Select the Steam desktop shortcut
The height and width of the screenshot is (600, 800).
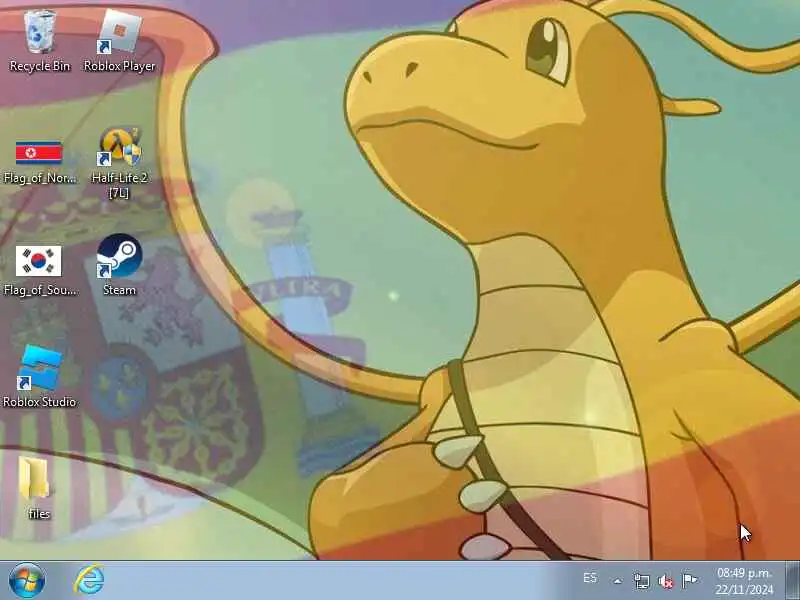(x=119, y=265)
